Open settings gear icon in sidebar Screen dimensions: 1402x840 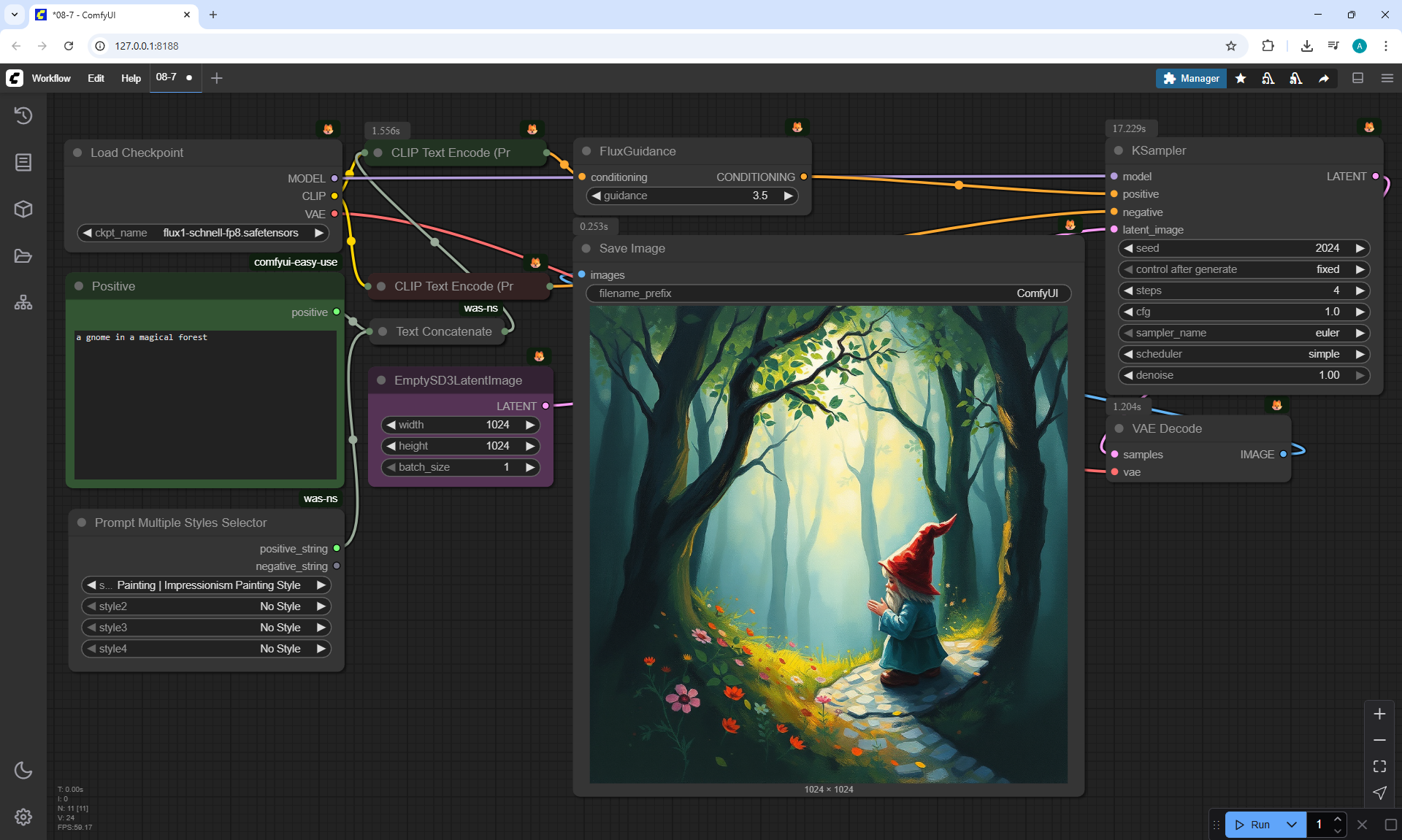coord(23,817)
